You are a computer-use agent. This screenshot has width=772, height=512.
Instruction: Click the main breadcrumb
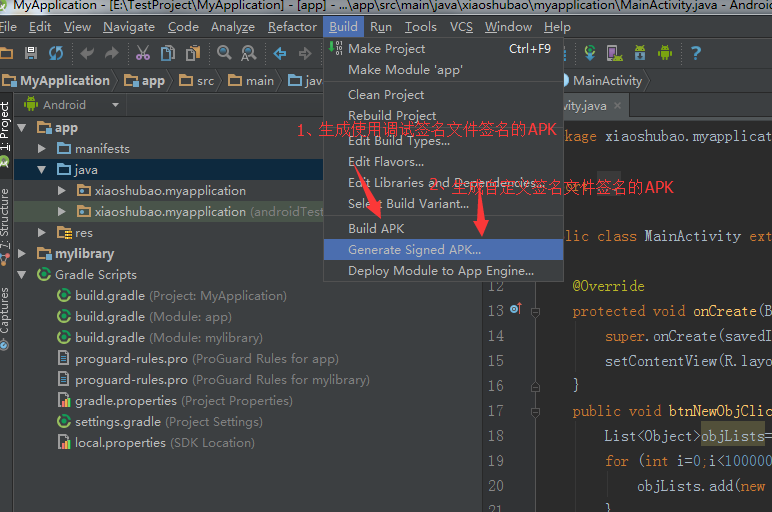251,81
